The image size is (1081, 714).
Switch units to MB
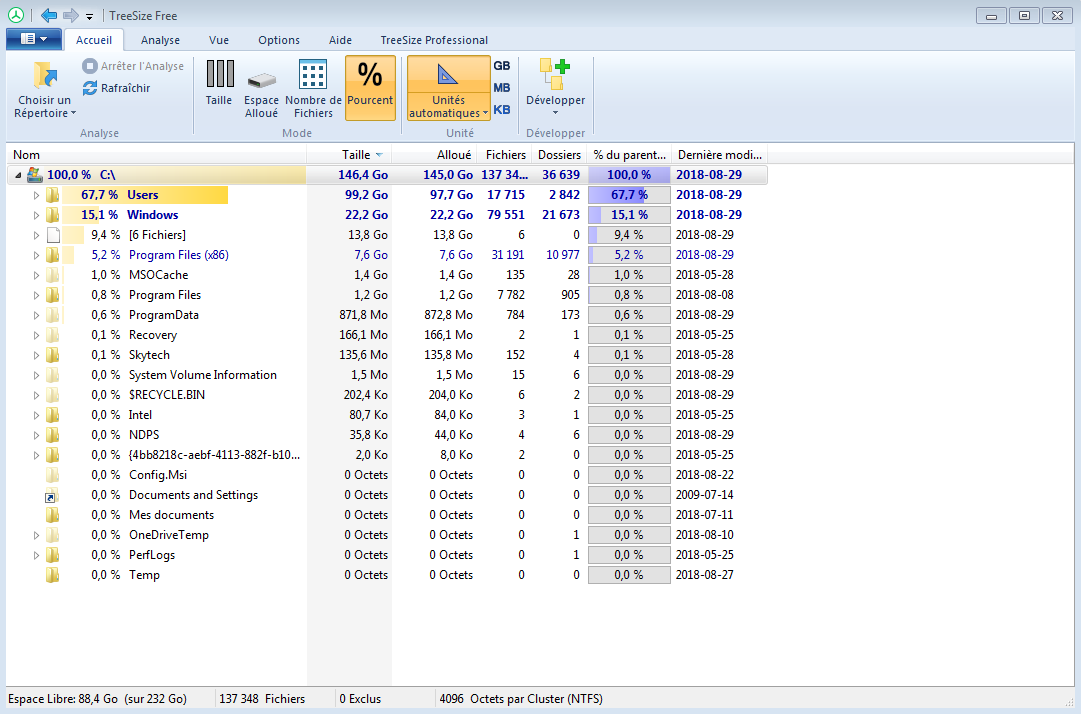(x=502, y=88)
